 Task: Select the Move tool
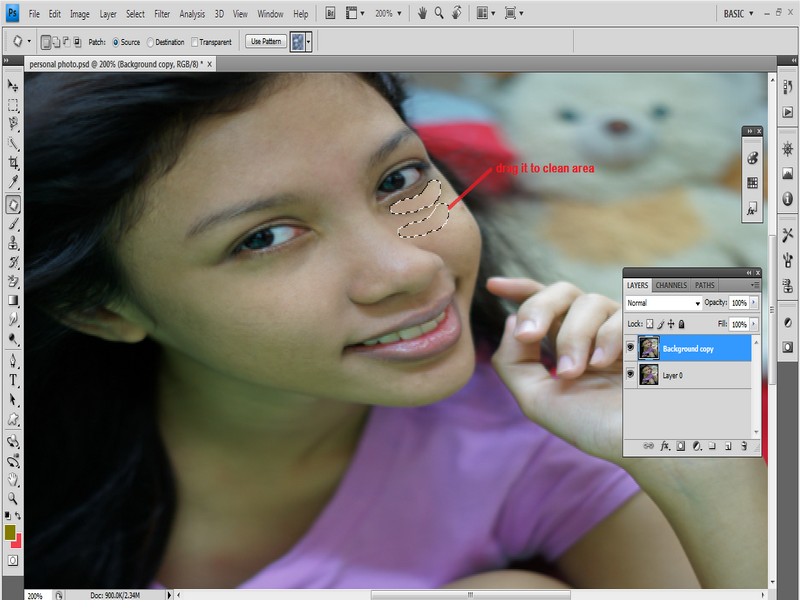coord(14,86)
